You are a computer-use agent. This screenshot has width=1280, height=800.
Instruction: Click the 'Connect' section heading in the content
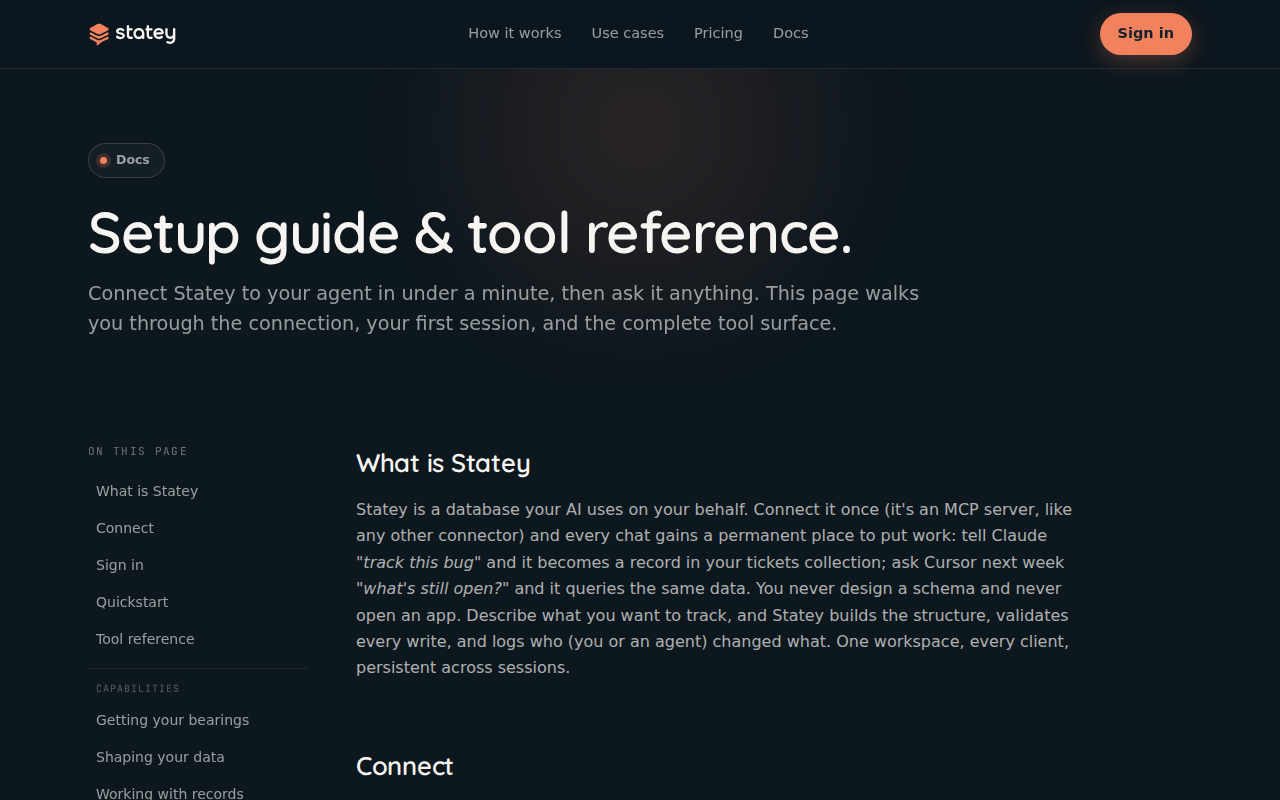pos(404,767)
